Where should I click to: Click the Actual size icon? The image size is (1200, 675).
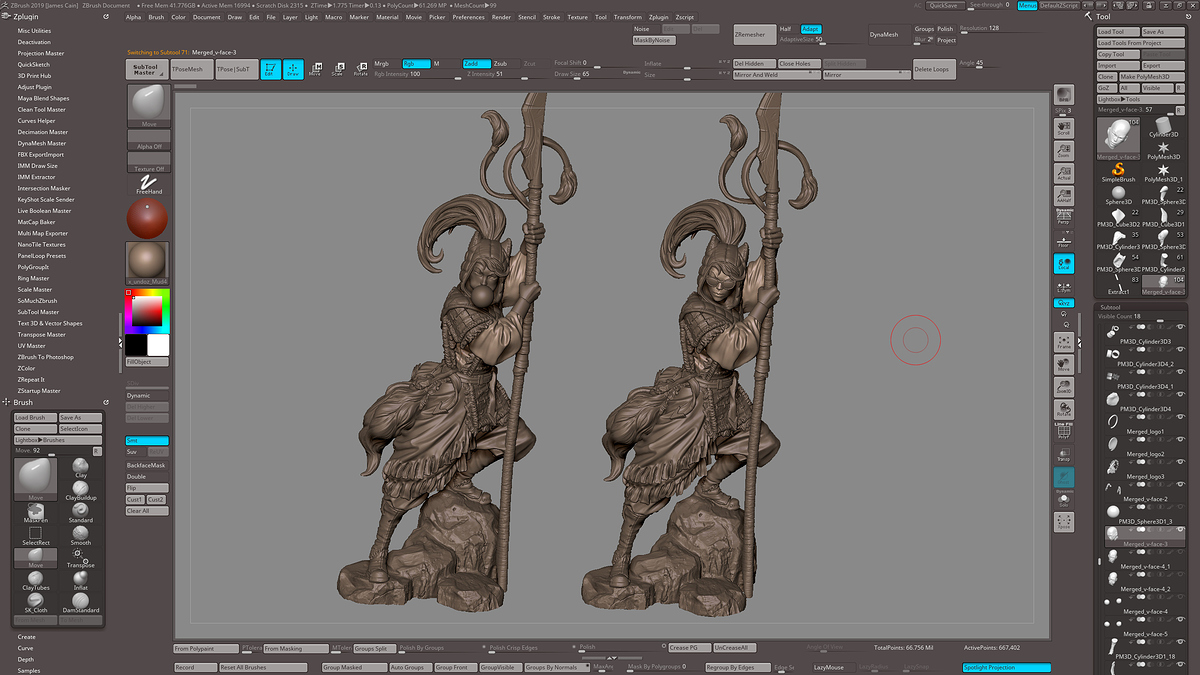coord(1064,173)
